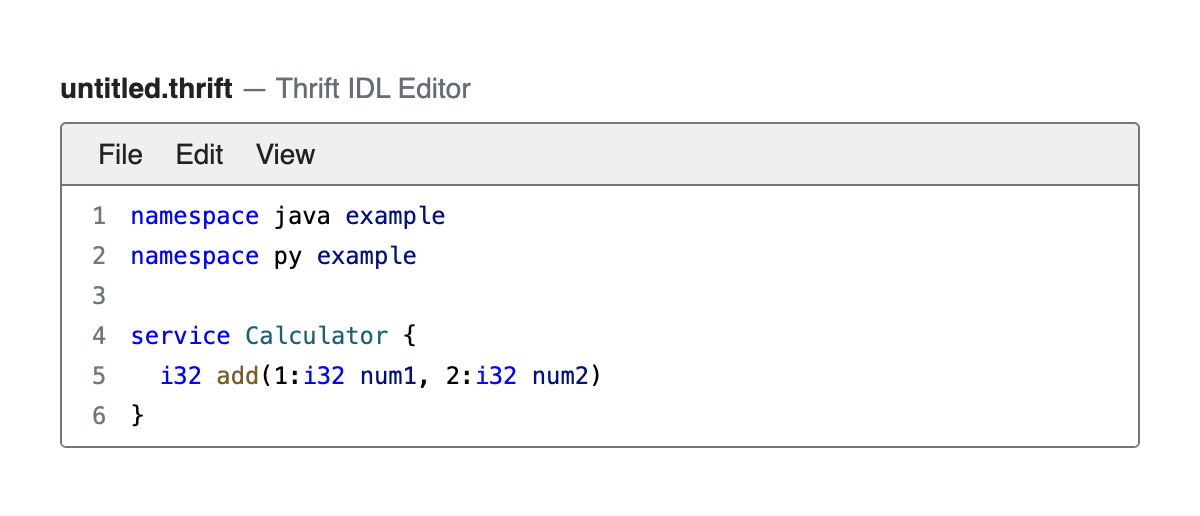Click the untitled.thrift file title
The width and height of the screenshot is (1200, 516).
tap(147, 89)
